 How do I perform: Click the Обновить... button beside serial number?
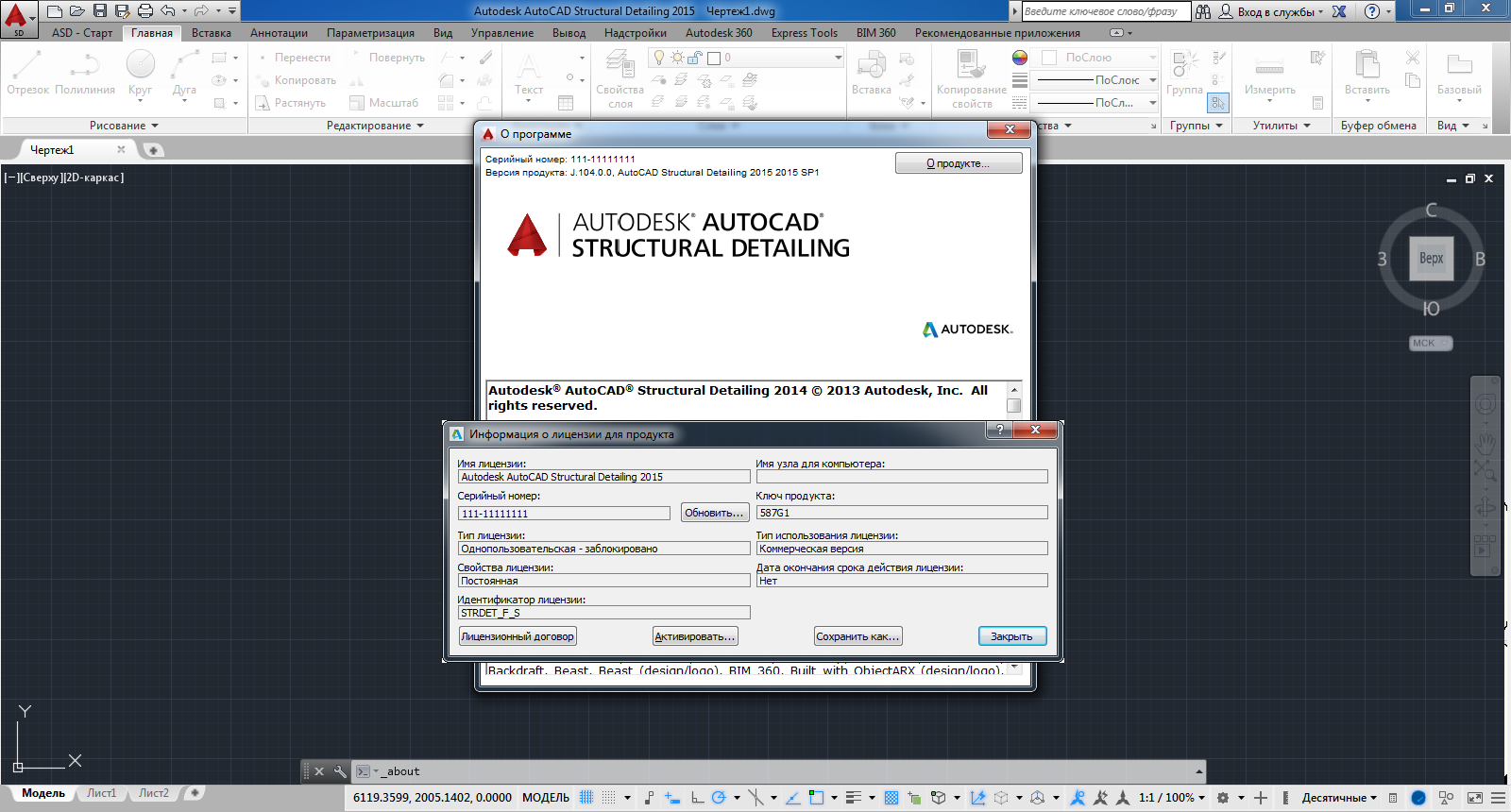(715, 513)
